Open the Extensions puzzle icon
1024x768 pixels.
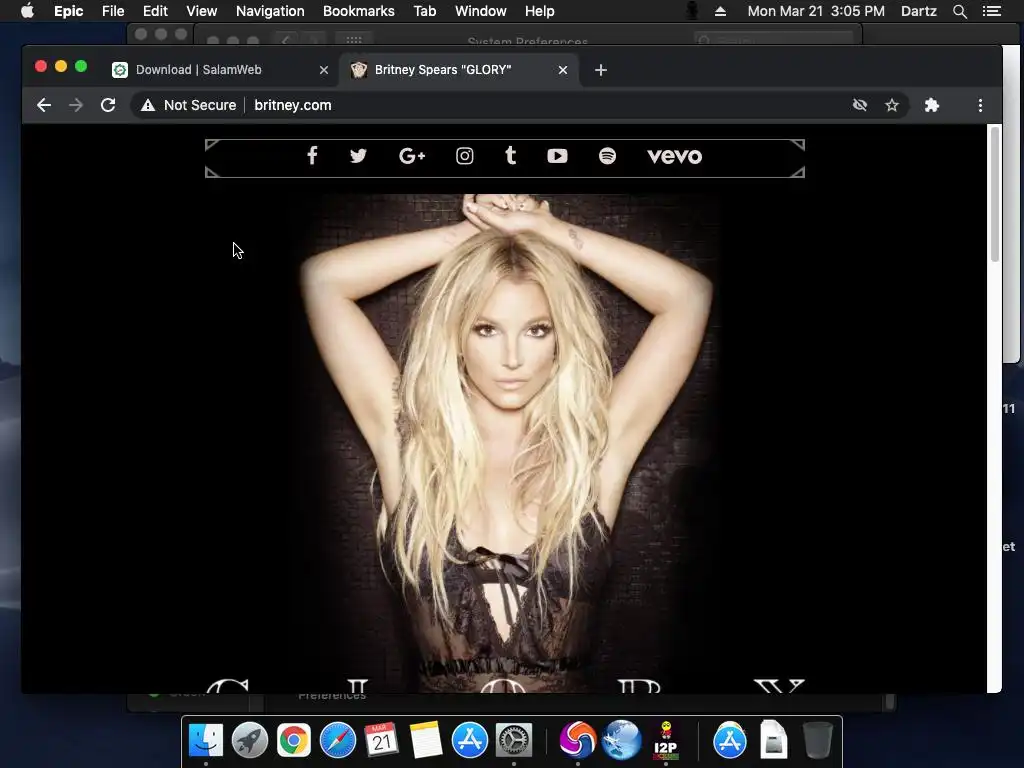click(x=932, y=105)
